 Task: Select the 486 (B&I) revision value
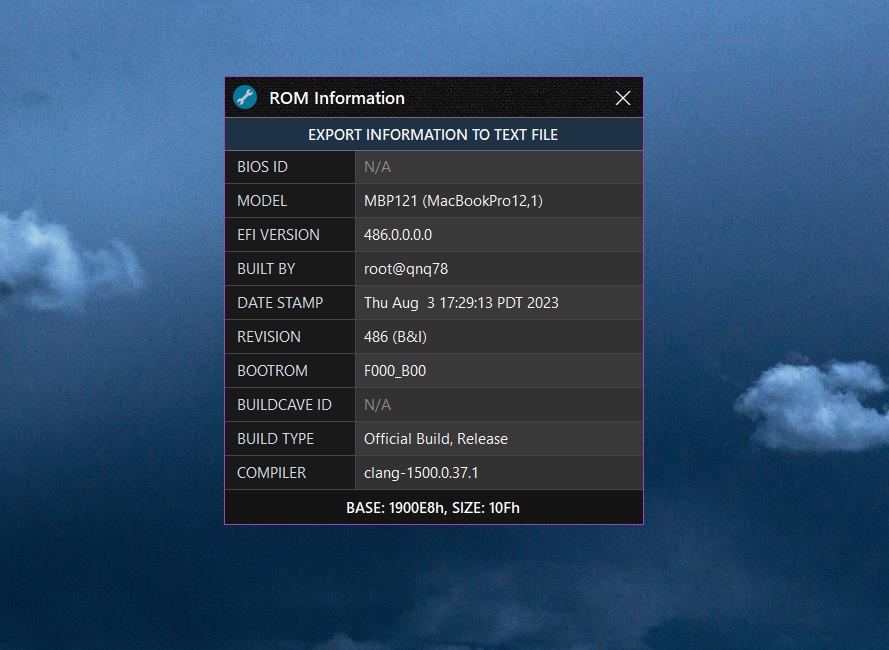(395, 337)
